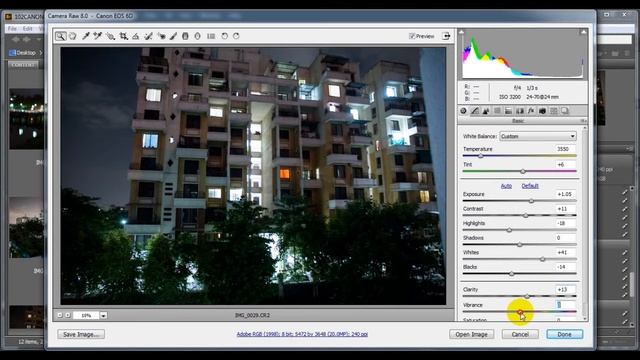Click the Default tone link

530,186
